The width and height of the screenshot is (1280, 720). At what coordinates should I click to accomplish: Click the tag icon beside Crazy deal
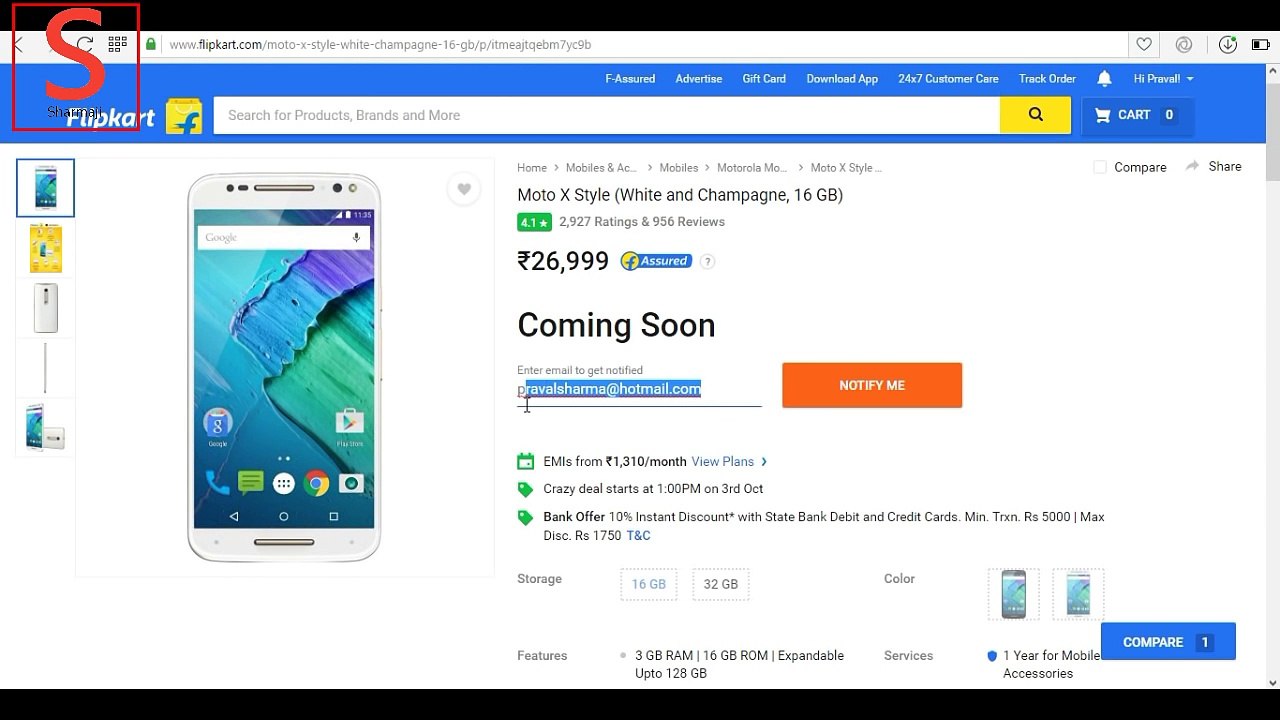[525, 489]
